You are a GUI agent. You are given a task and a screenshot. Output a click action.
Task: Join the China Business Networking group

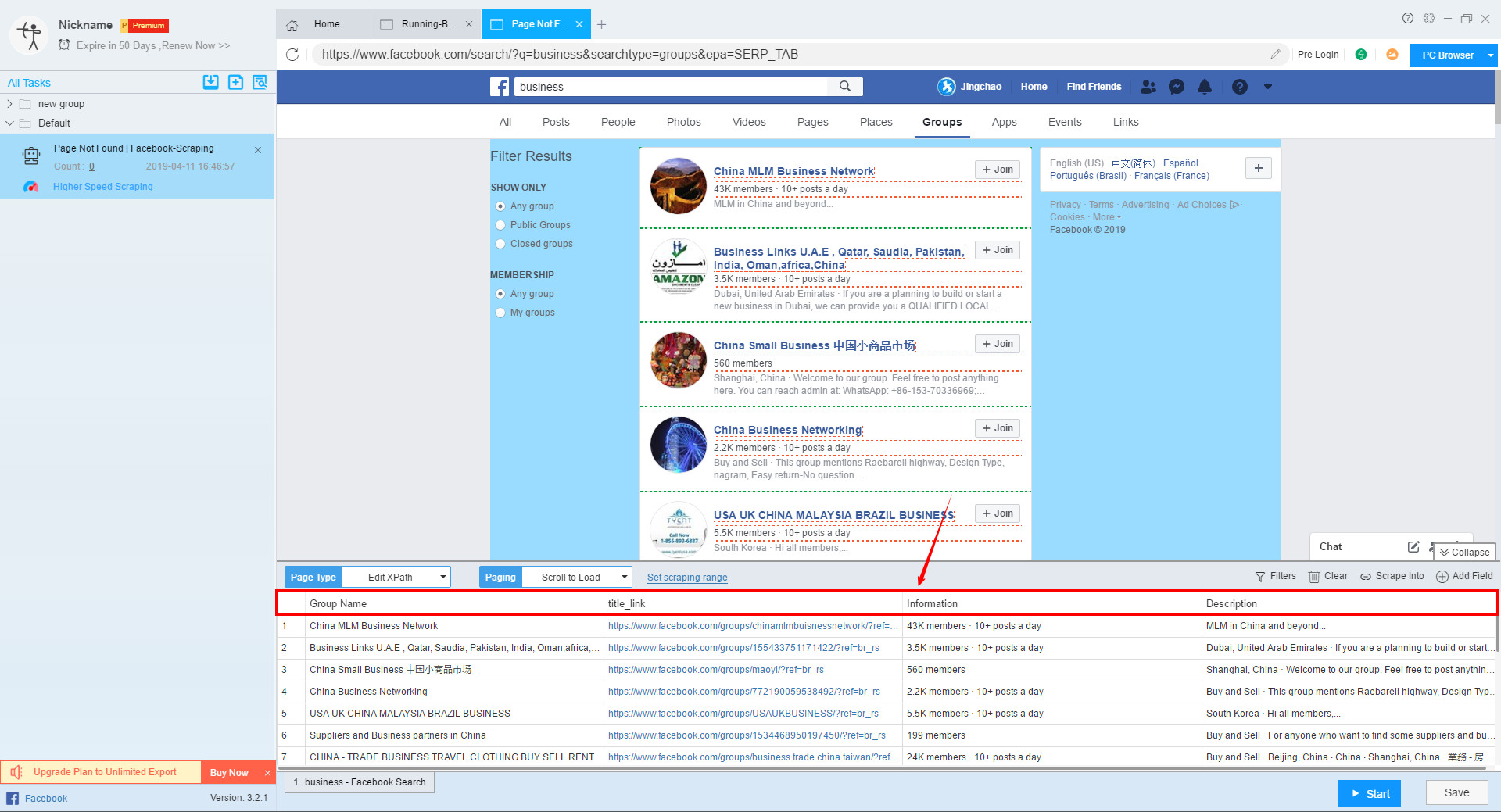tap(997, 428)
